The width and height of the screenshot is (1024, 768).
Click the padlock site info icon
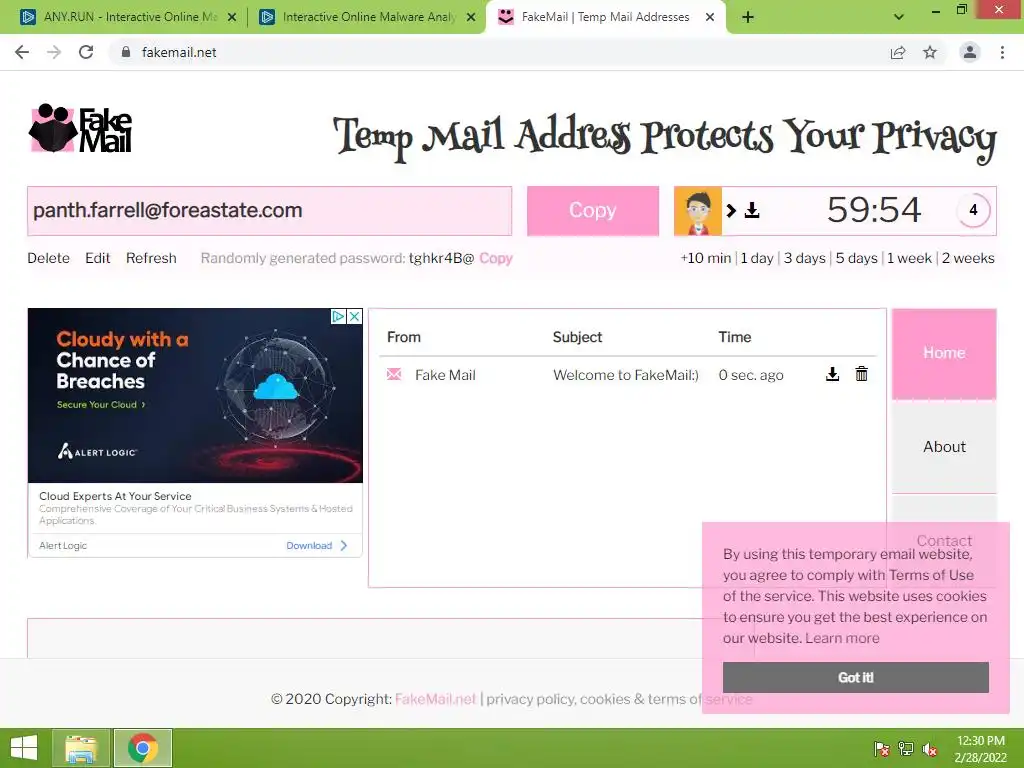coord(126,52)
